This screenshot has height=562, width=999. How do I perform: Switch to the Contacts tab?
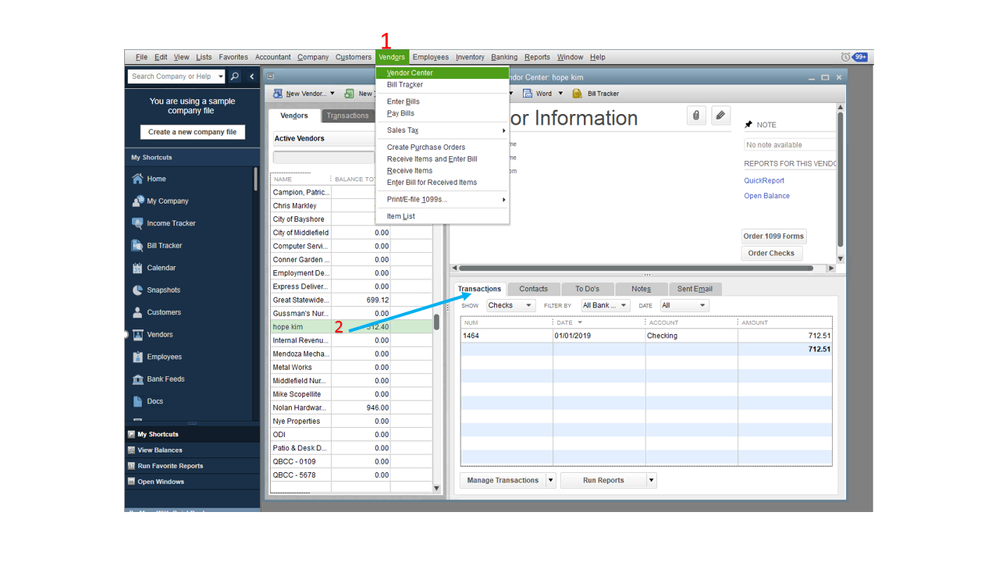point(533,289)
